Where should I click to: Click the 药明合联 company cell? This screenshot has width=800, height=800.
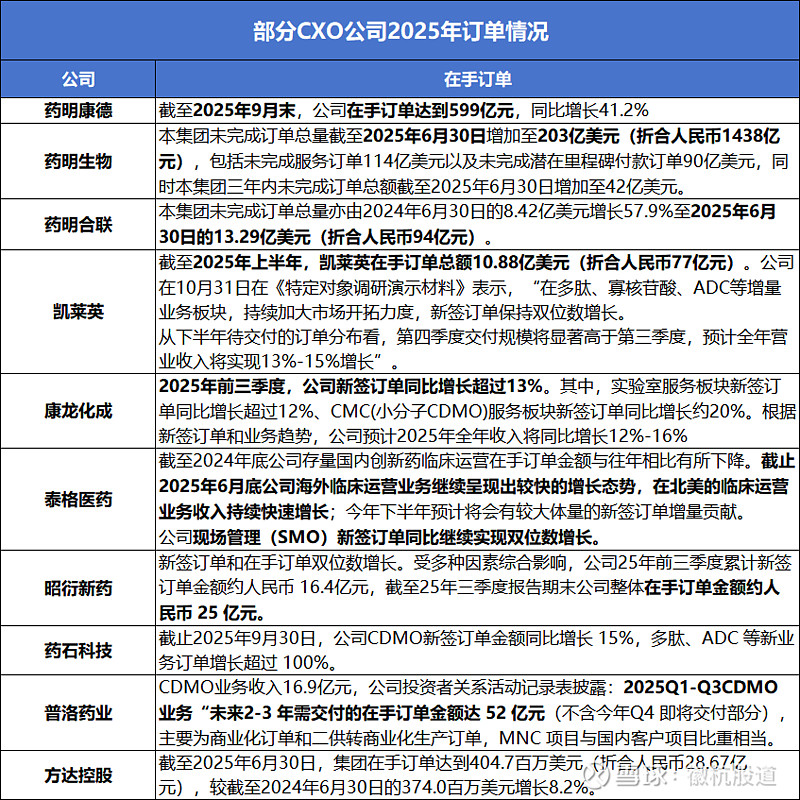point(78,224)
